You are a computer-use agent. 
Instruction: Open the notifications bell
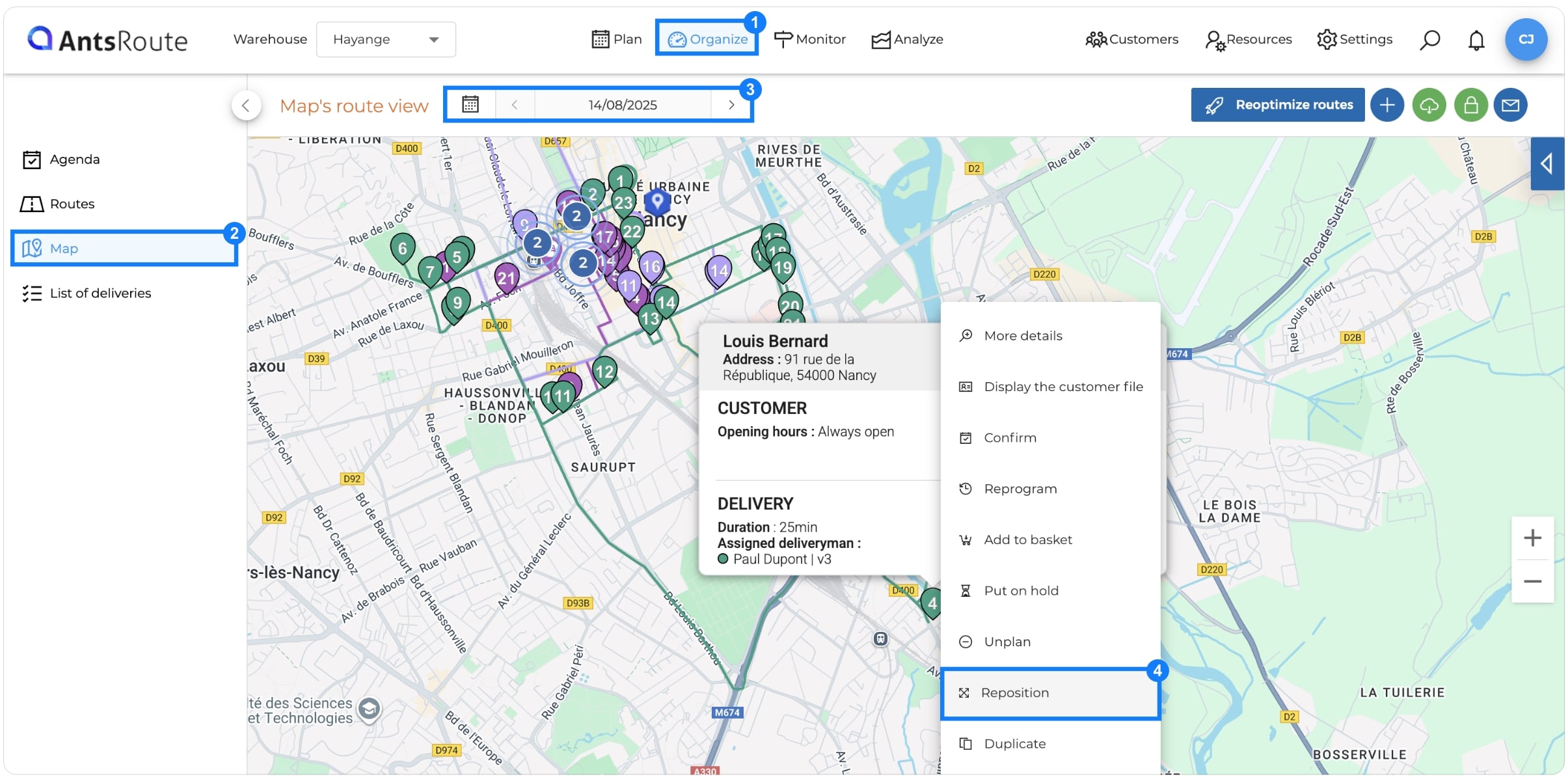[x=1476, y=40]
